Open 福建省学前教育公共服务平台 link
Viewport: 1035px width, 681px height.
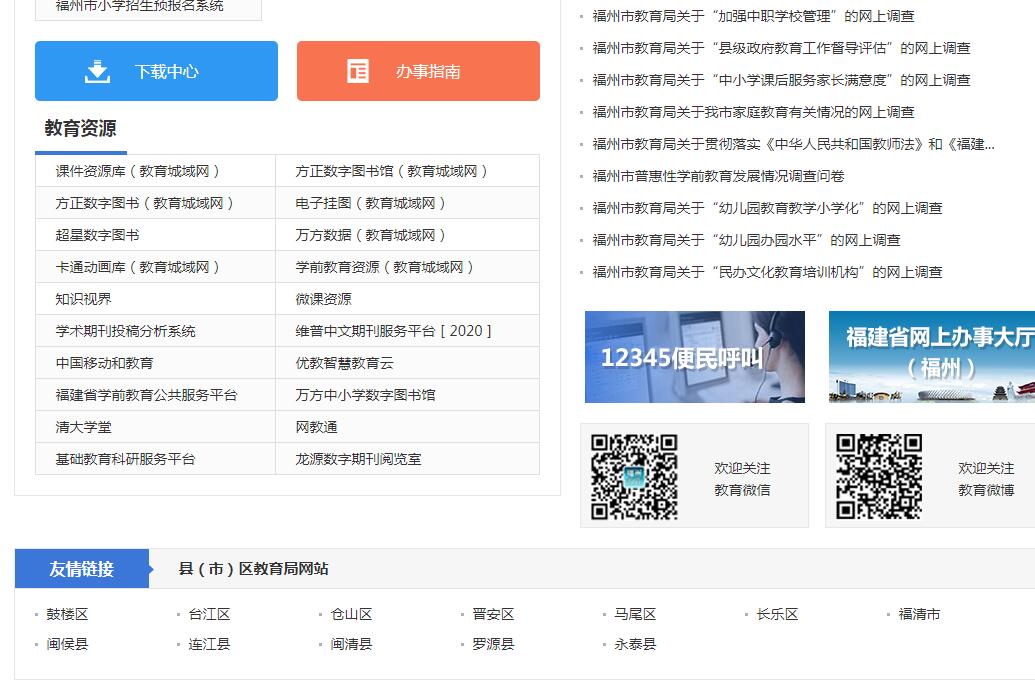[x=146, y=395]
